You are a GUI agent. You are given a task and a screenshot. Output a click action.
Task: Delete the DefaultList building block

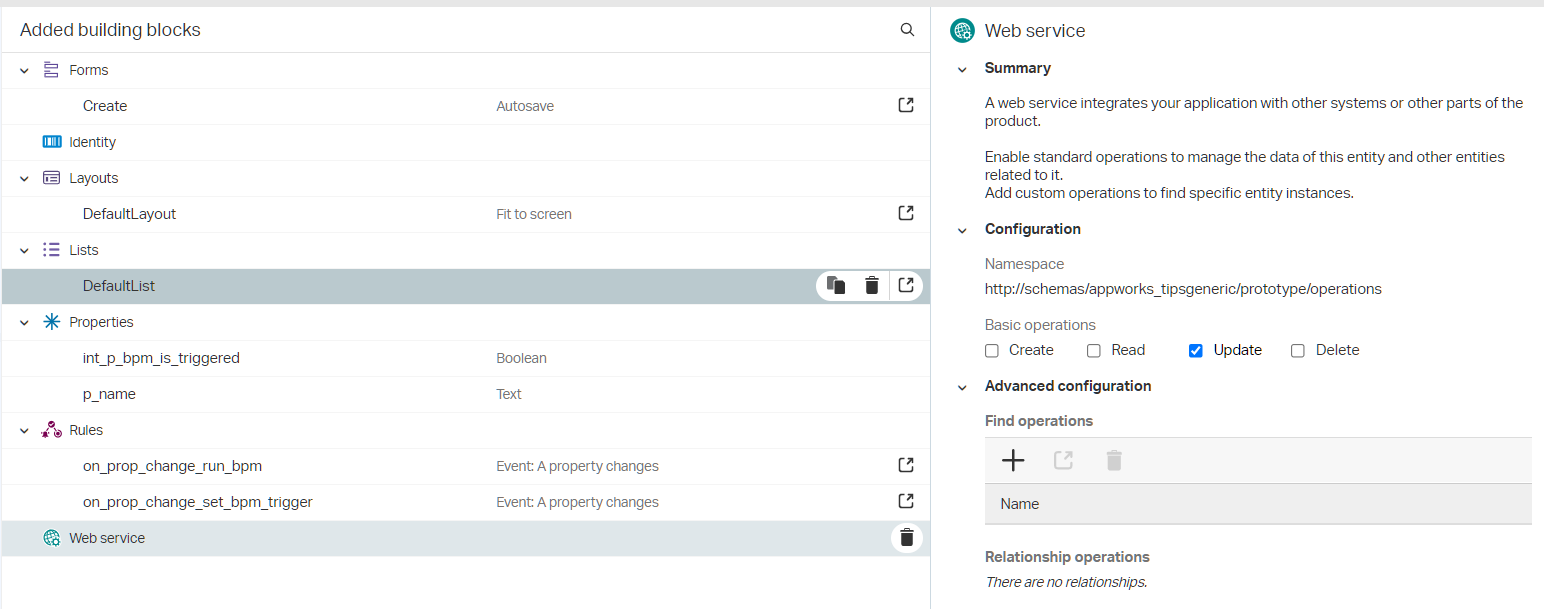(872, 286)
